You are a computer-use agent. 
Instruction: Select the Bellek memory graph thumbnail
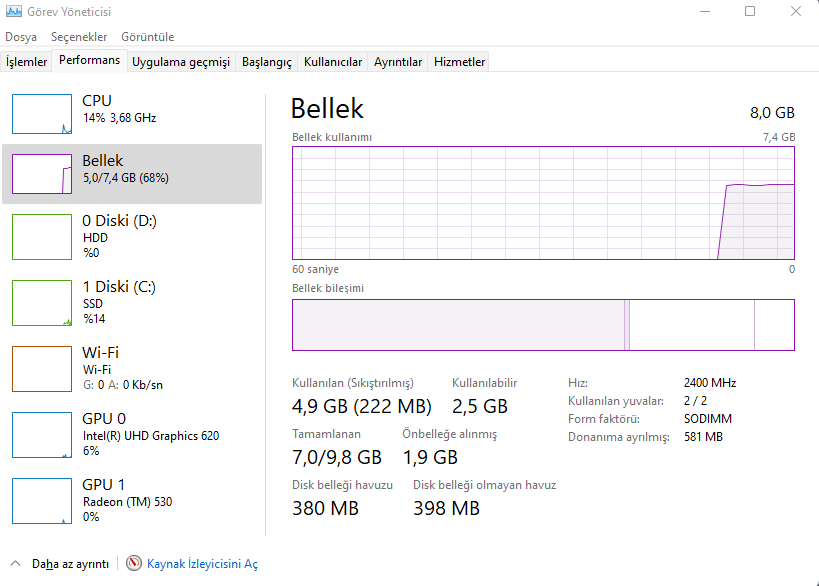pos(42,174)
